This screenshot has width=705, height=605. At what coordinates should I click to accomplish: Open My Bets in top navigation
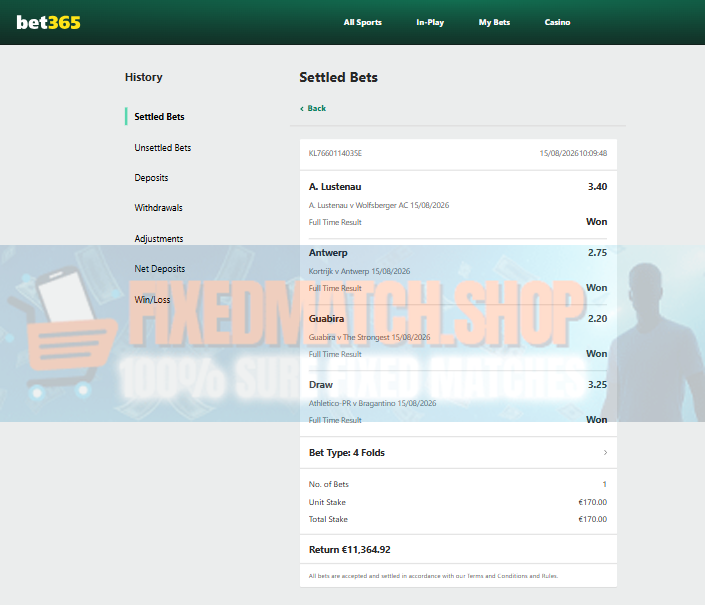(494, 22)
